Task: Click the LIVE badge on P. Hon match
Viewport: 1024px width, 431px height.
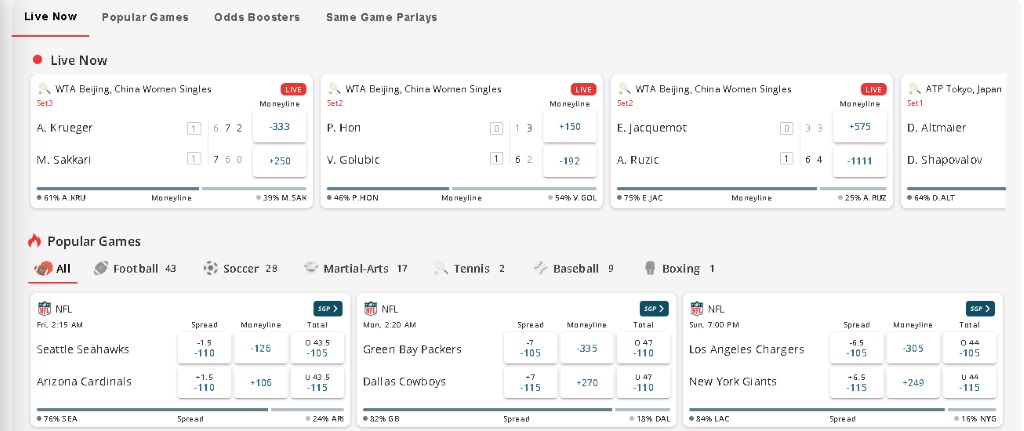Action: [583, 89]
